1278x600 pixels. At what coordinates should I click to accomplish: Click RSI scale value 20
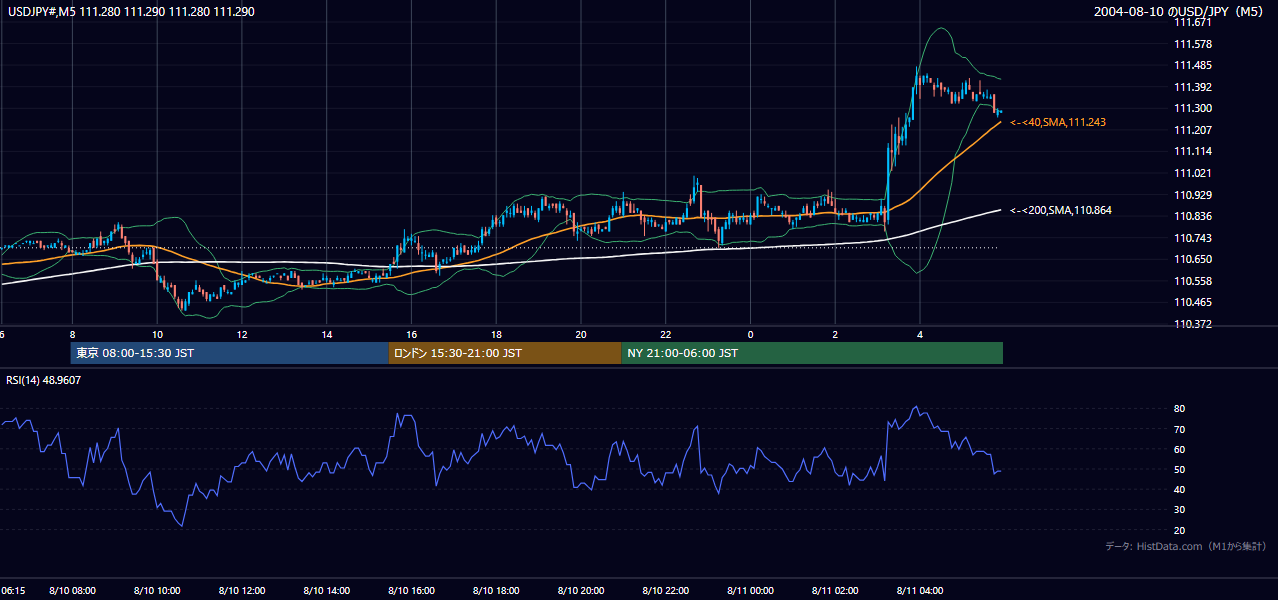coord(1179,530)
